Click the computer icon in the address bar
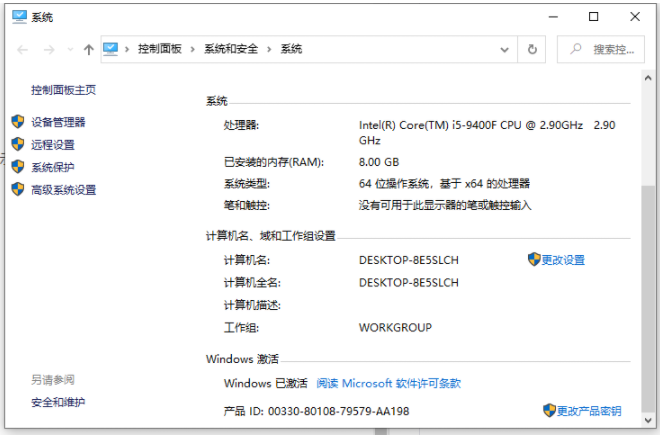 coord(111,49)
